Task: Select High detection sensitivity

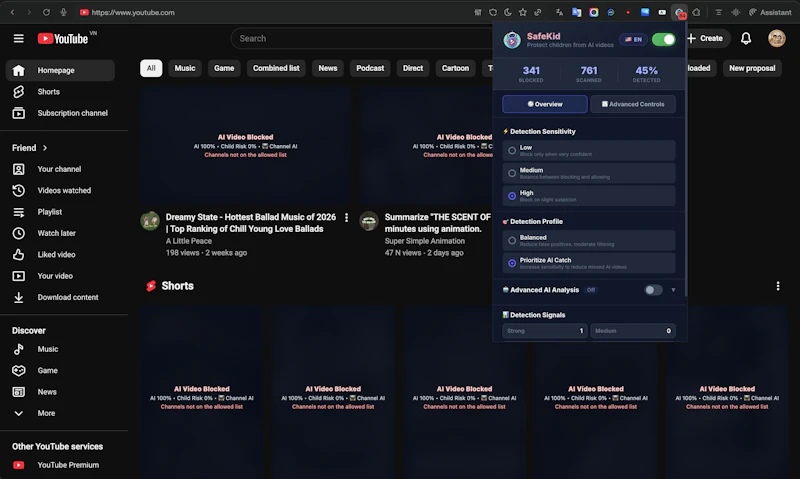Action: (x=589, y=196)
